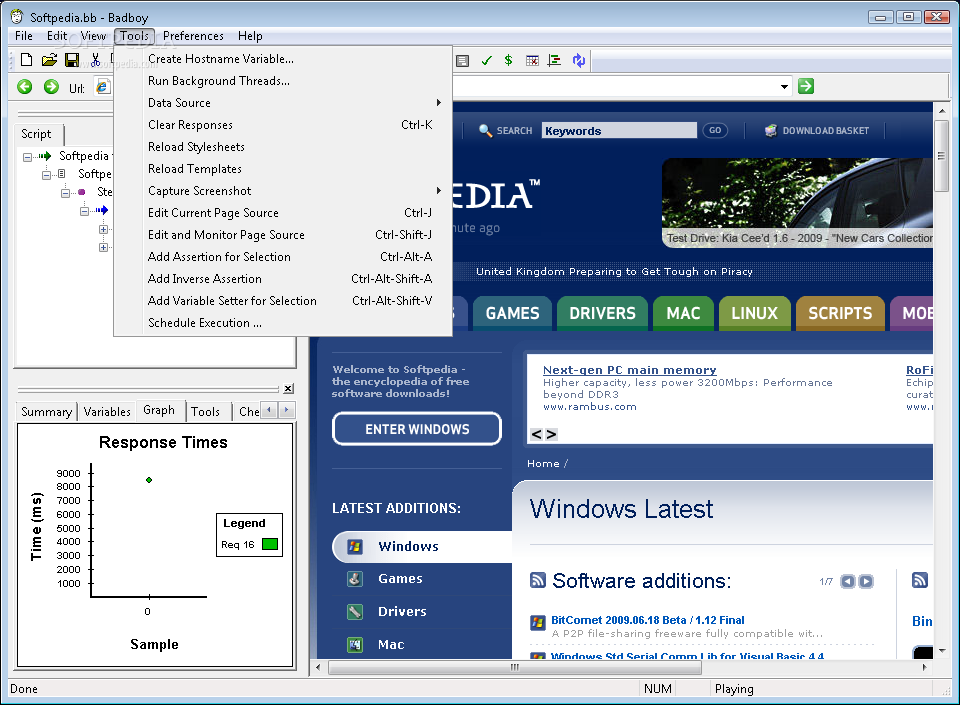
Task: Click the New script toolbar icon
Action: coord(26,59)
